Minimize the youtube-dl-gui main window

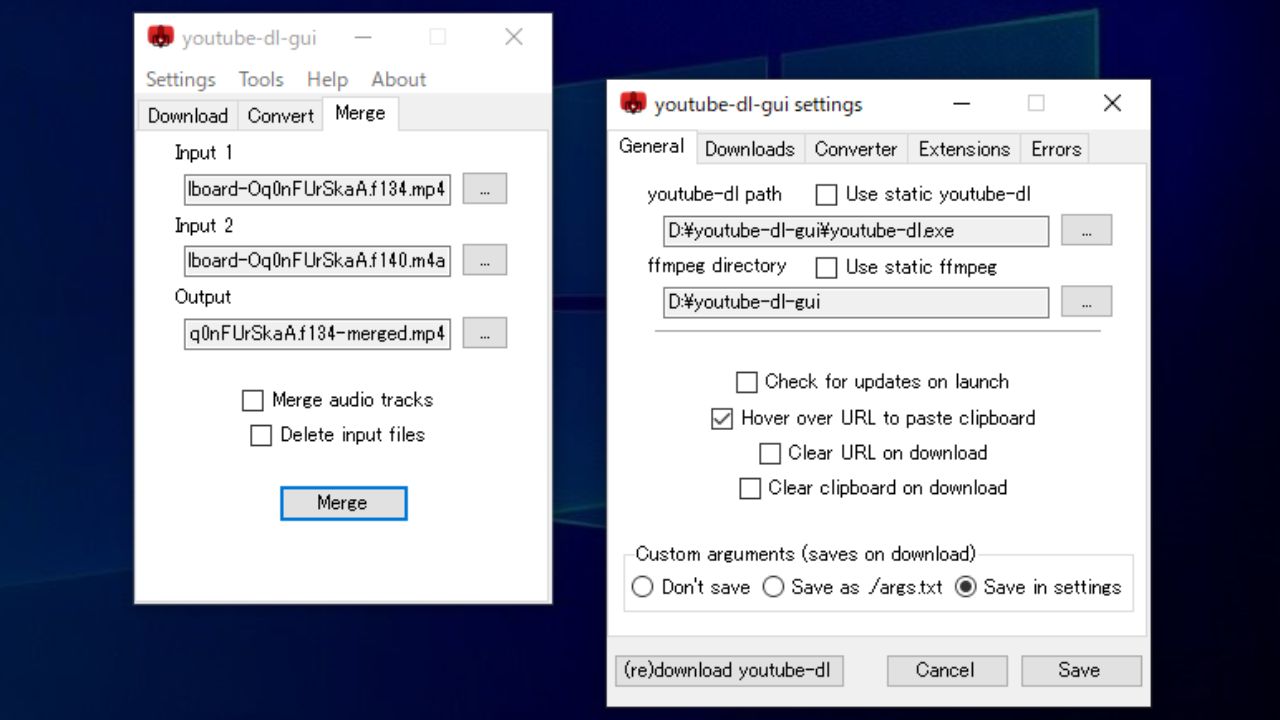(x=363, y=38)
